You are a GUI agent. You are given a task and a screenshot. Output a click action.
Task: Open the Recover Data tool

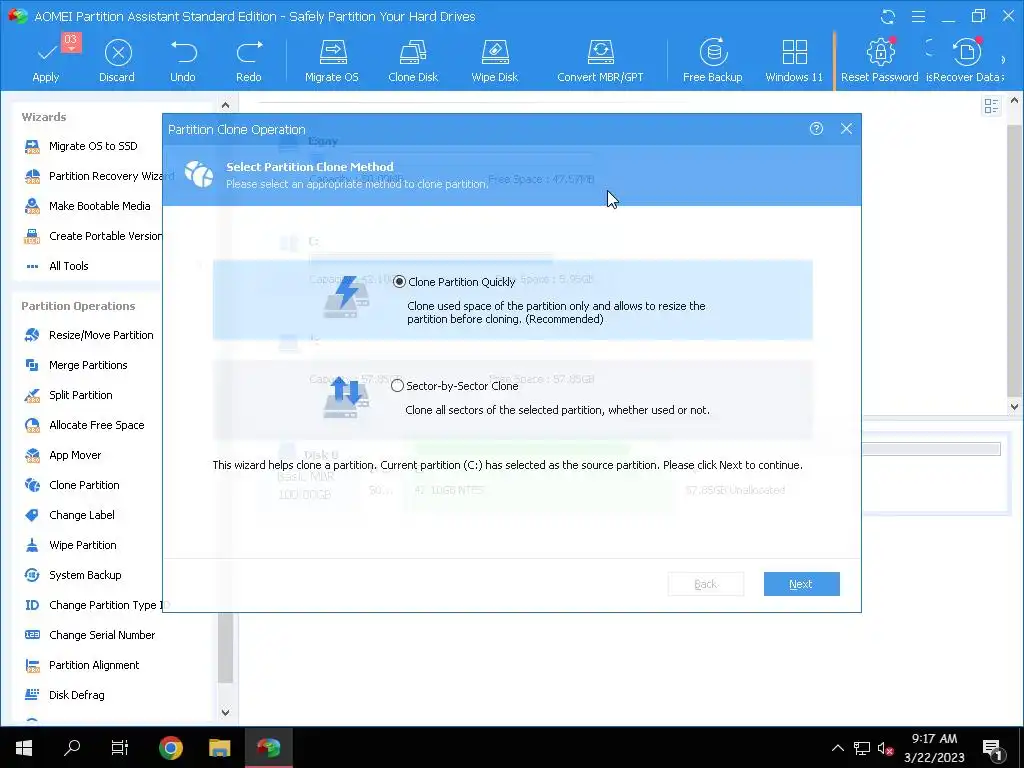[x=964, y=61]
